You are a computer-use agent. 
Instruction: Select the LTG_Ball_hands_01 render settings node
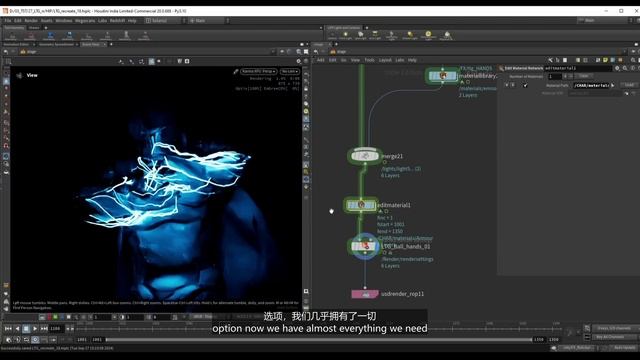click(x=365, y=246)
